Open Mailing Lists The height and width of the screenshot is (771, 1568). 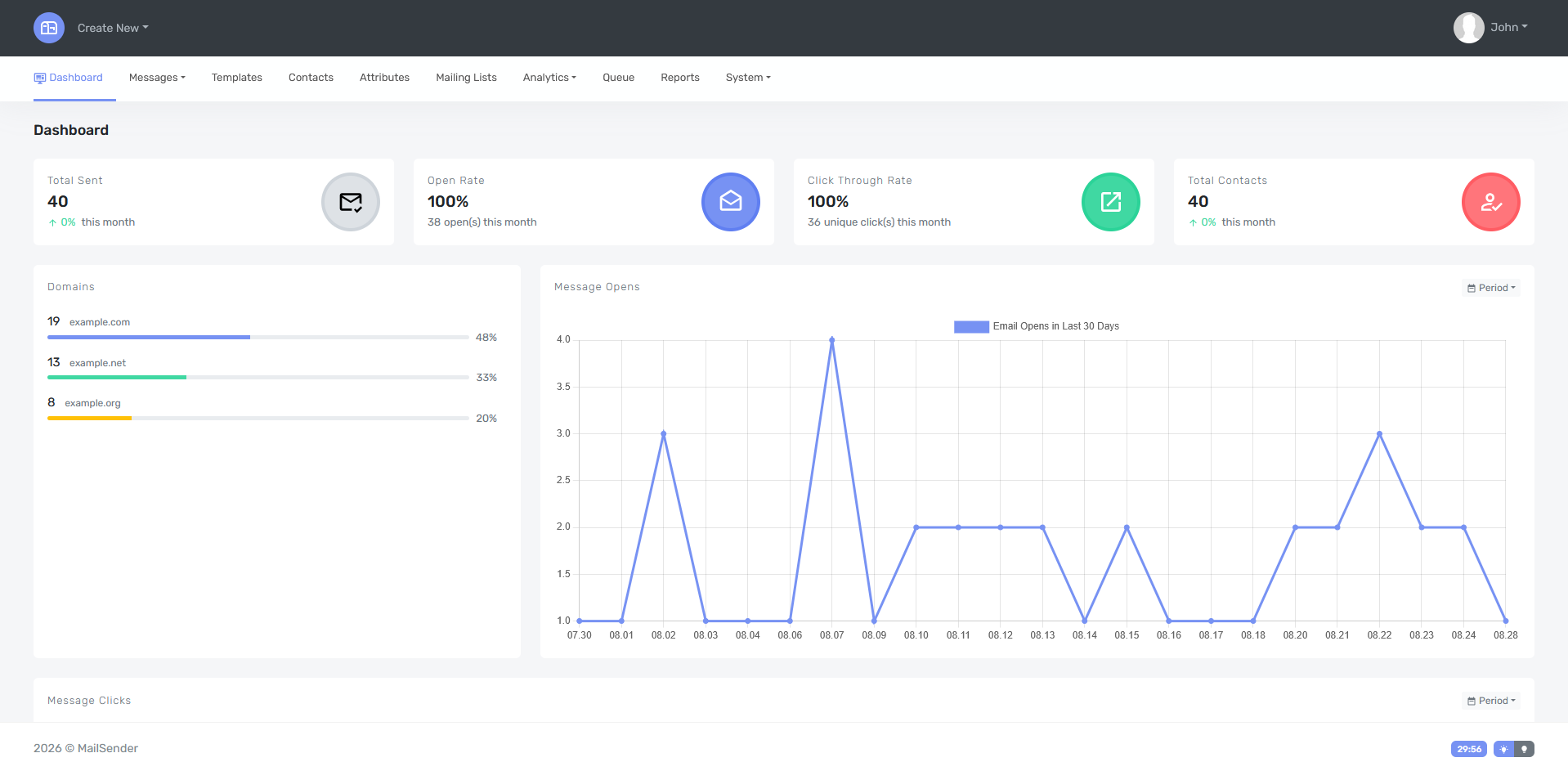(x=466, y=78)
